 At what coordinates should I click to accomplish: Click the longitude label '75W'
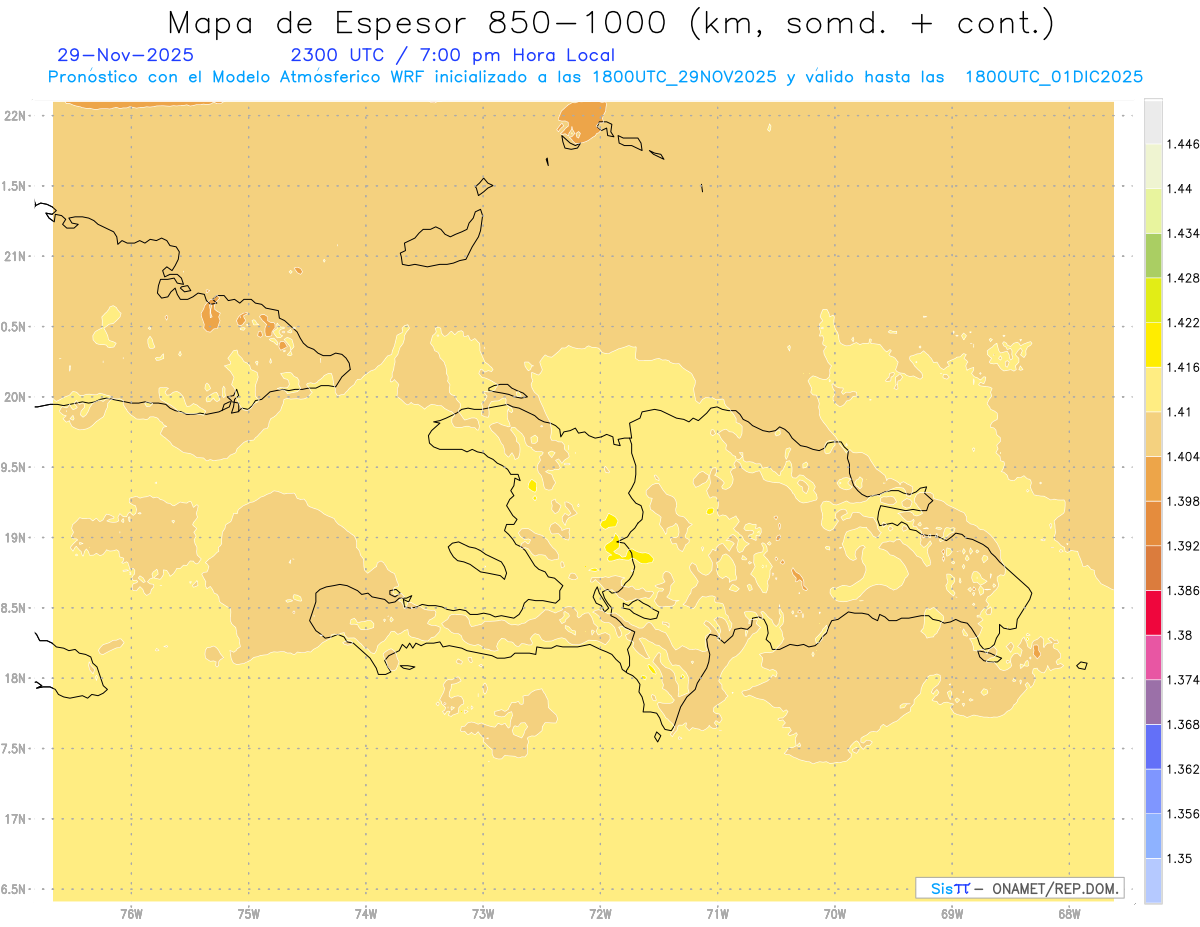click(x=249, y=914)
